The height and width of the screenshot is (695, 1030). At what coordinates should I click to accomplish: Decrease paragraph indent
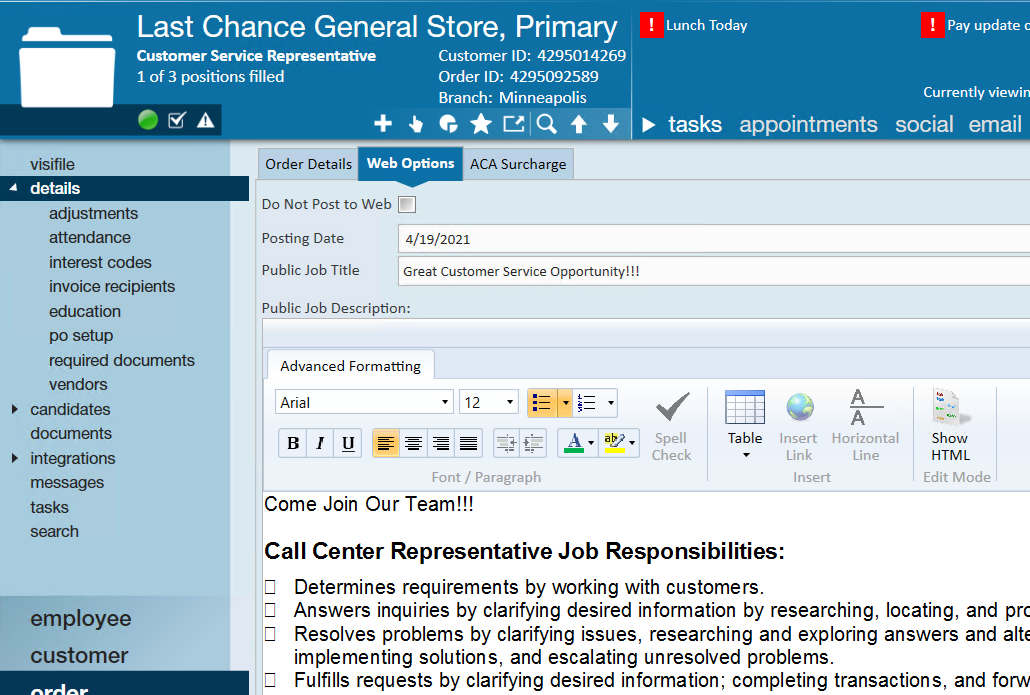coord(506,443)
